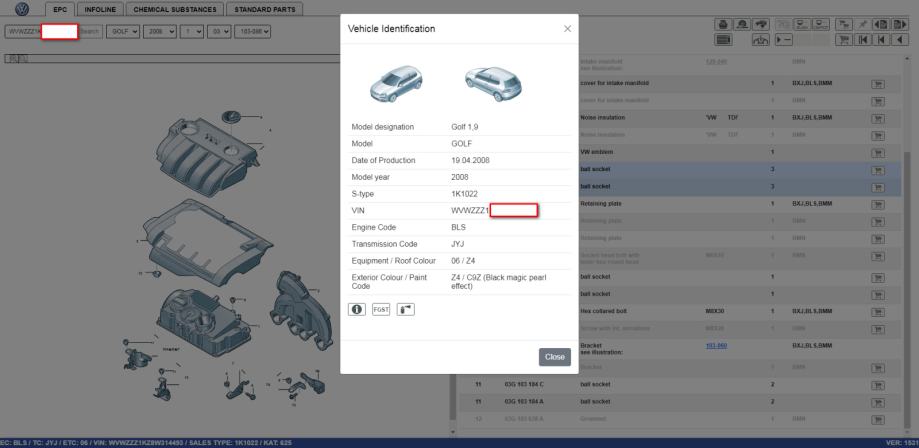Image resolution: width=919 pixels, height=448 pixels.
Task: Click the play-minus collapse toolbar icon
Action: pyautogui.click(x=784, y=40)
